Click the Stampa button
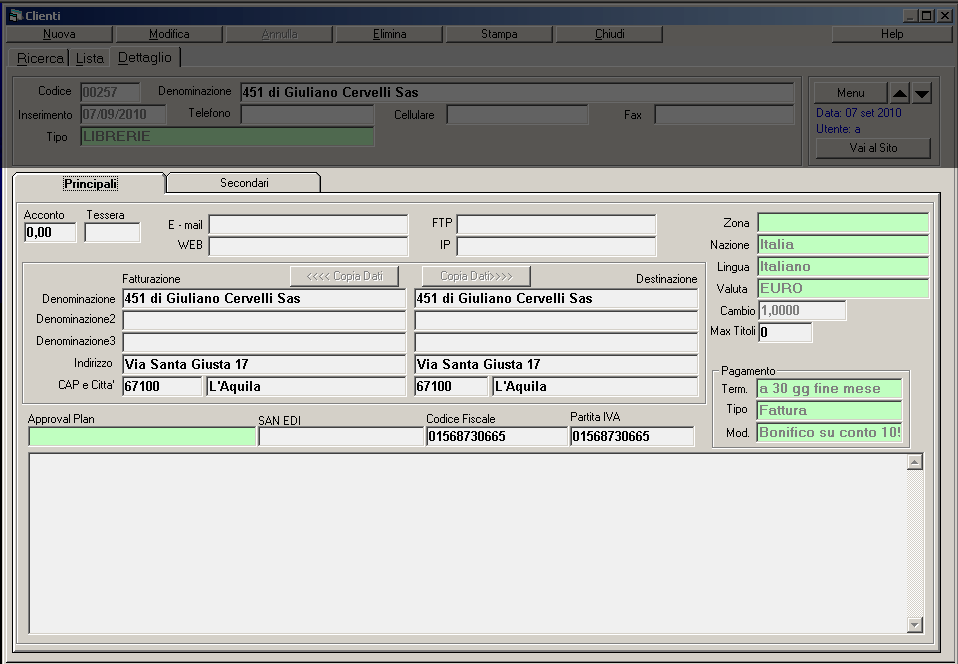 click(499, 34)
